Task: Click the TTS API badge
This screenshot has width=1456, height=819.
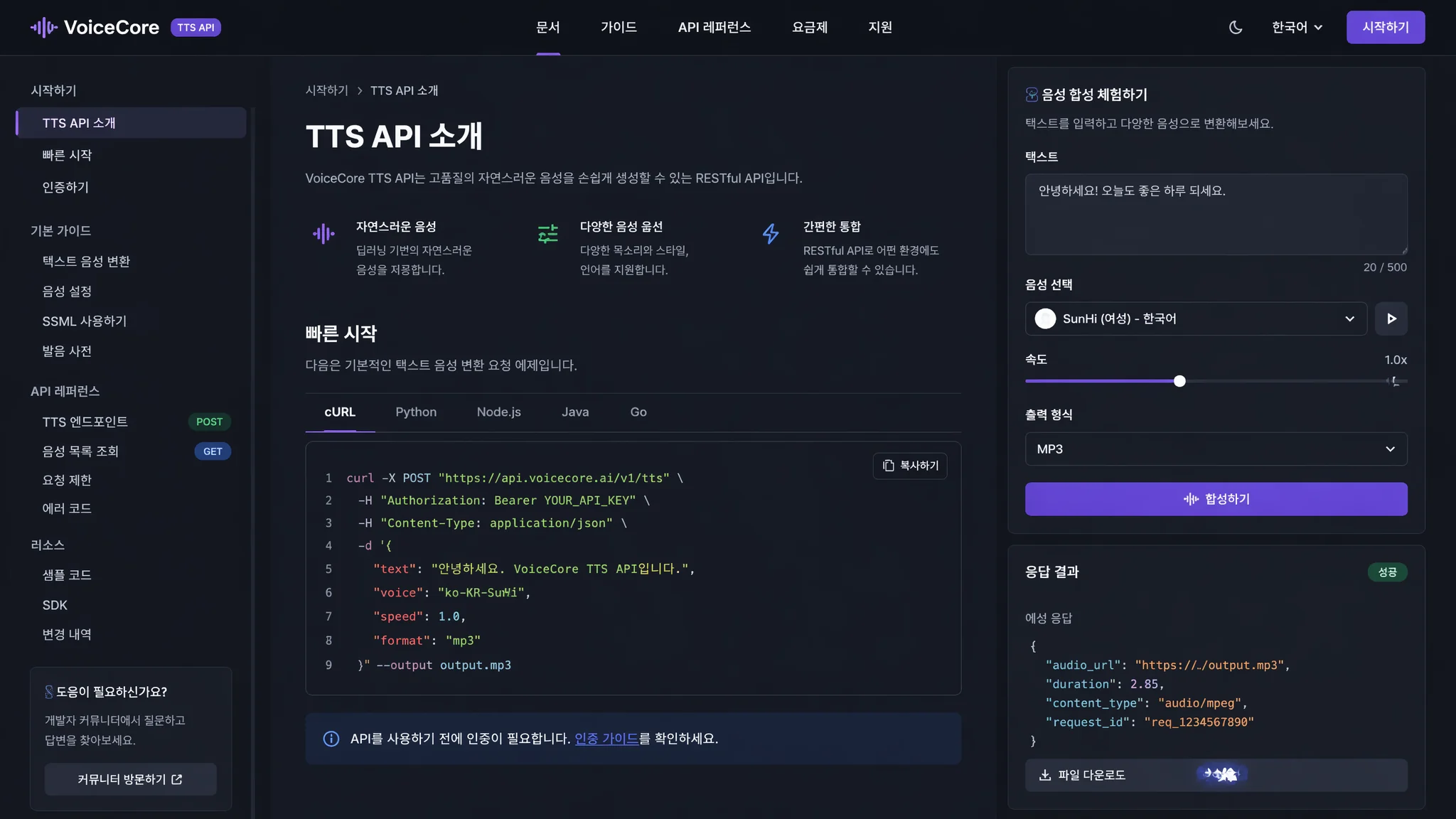Action: (x=196, y=27)
